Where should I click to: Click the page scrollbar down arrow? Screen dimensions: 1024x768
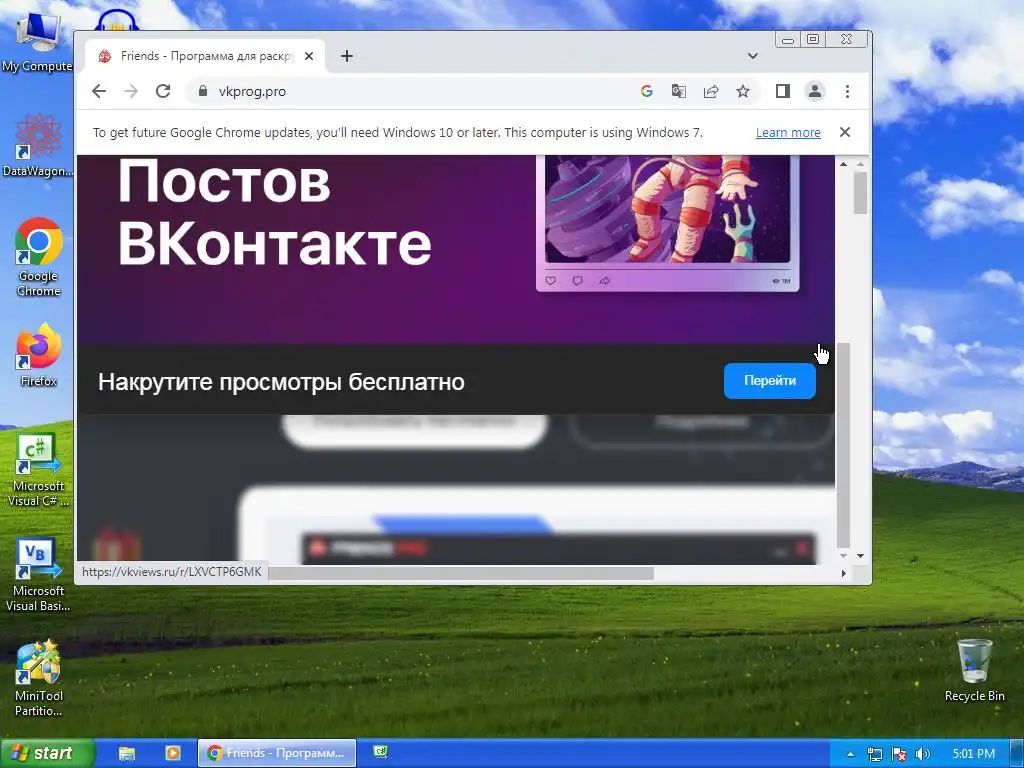(x=860, y=556)
